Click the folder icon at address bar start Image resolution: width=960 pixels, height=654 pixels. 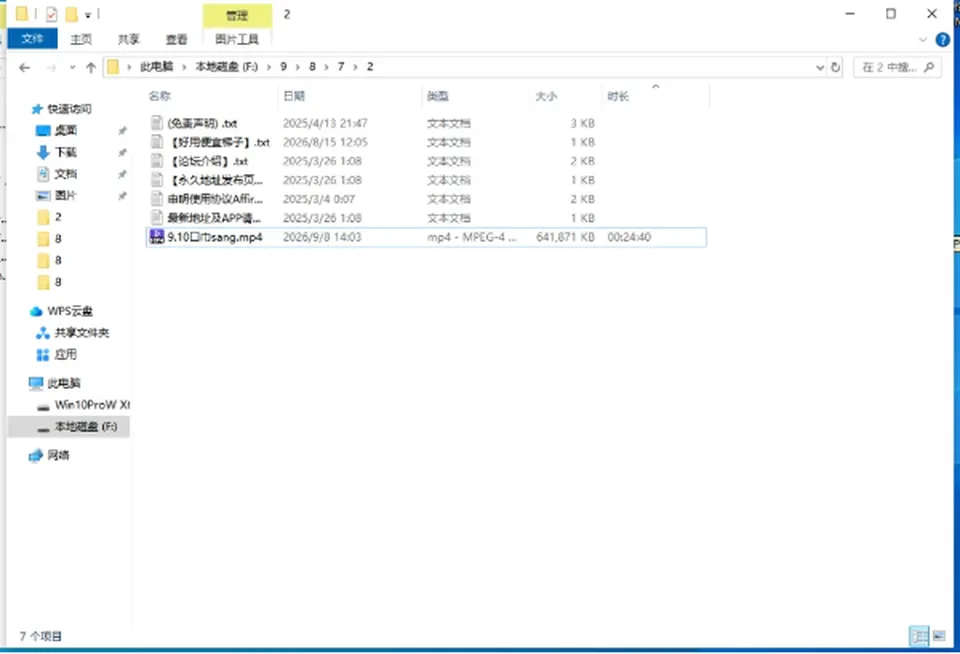113,67
